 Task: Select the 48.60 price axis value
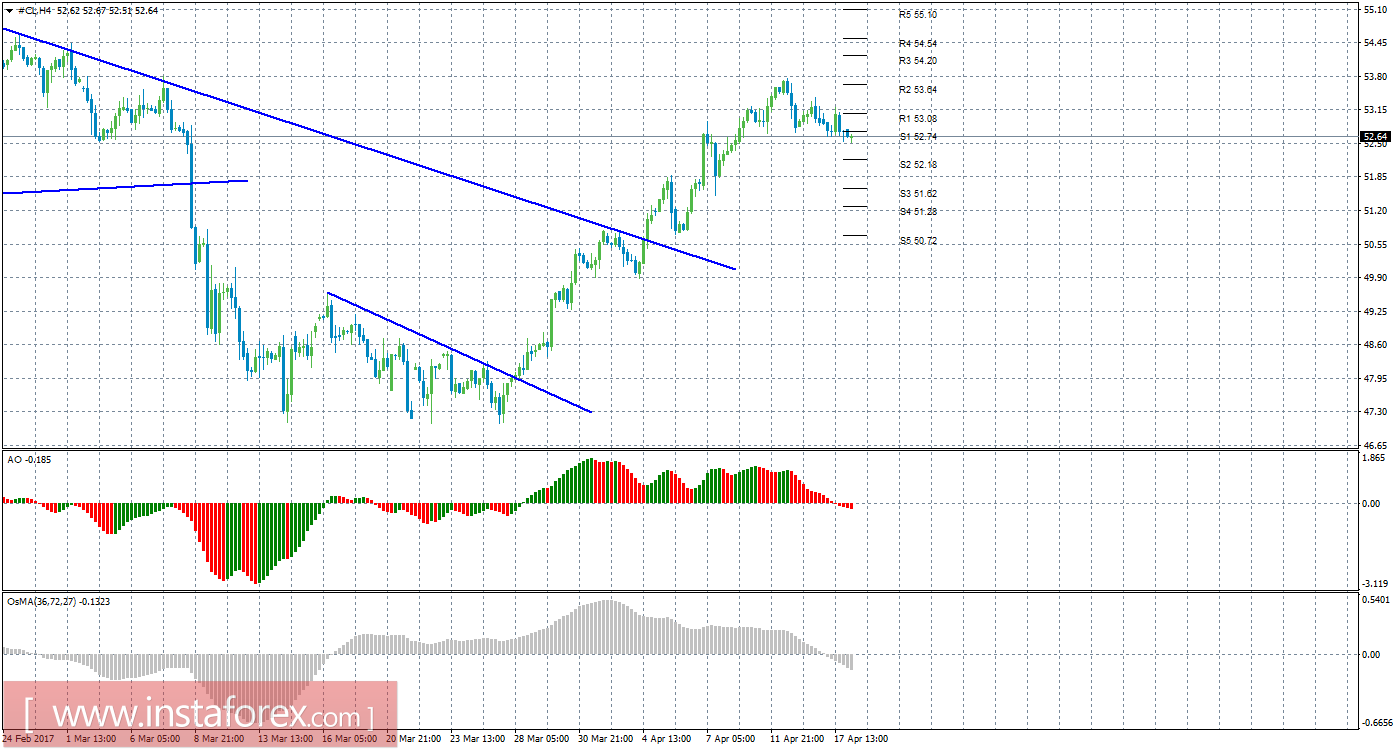click(1375, 345)
